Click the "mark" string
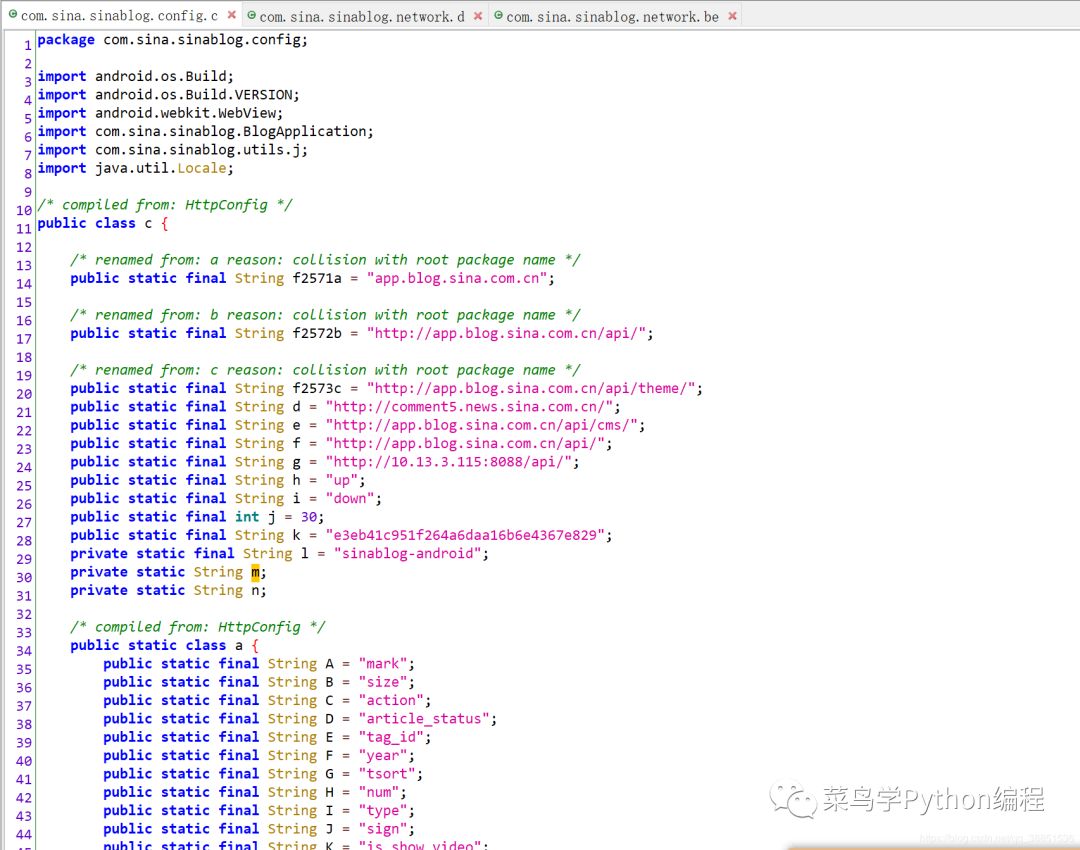Image resolution: width=1080 pixels, height=850 pixels. coord(382,664)
